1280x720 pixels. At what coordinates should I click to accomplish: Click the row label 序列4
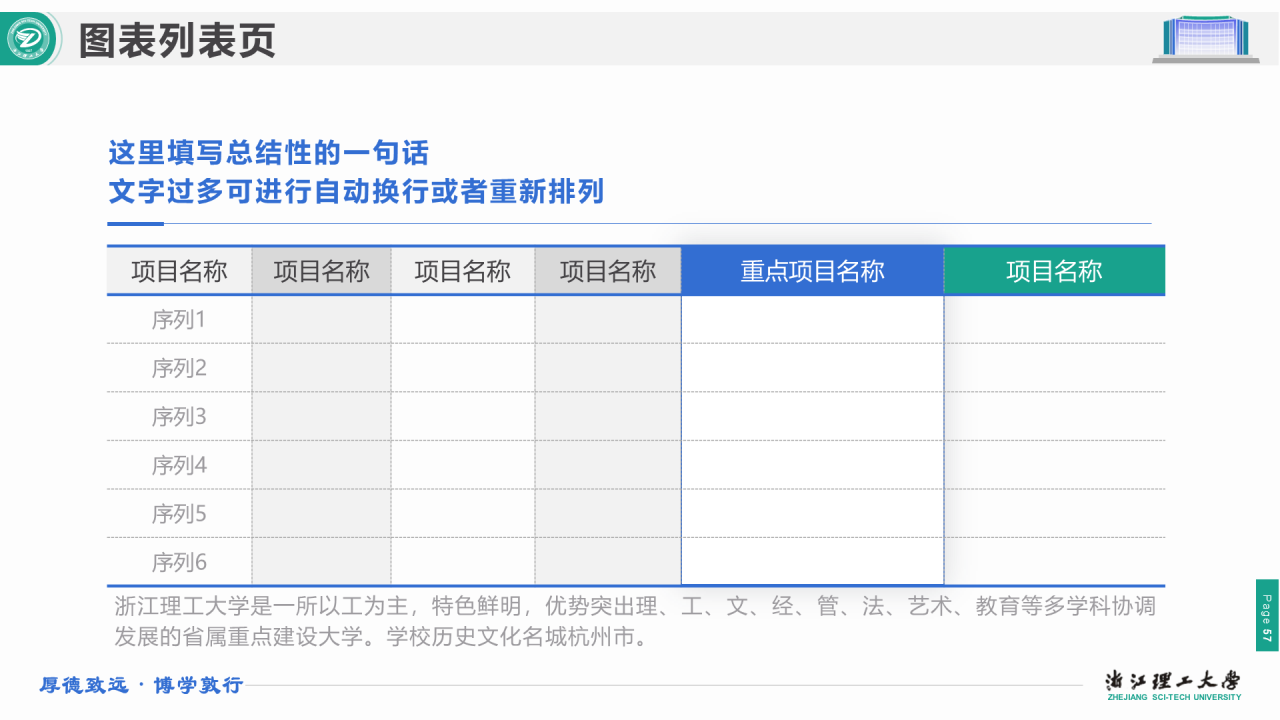(x=179, y=465)
